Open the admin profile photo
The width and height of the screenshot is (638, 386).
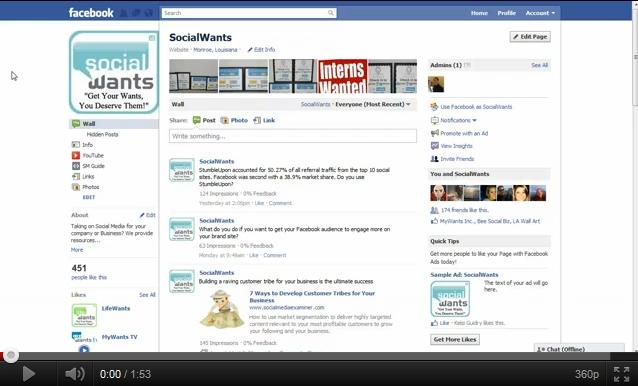(436, 84)
